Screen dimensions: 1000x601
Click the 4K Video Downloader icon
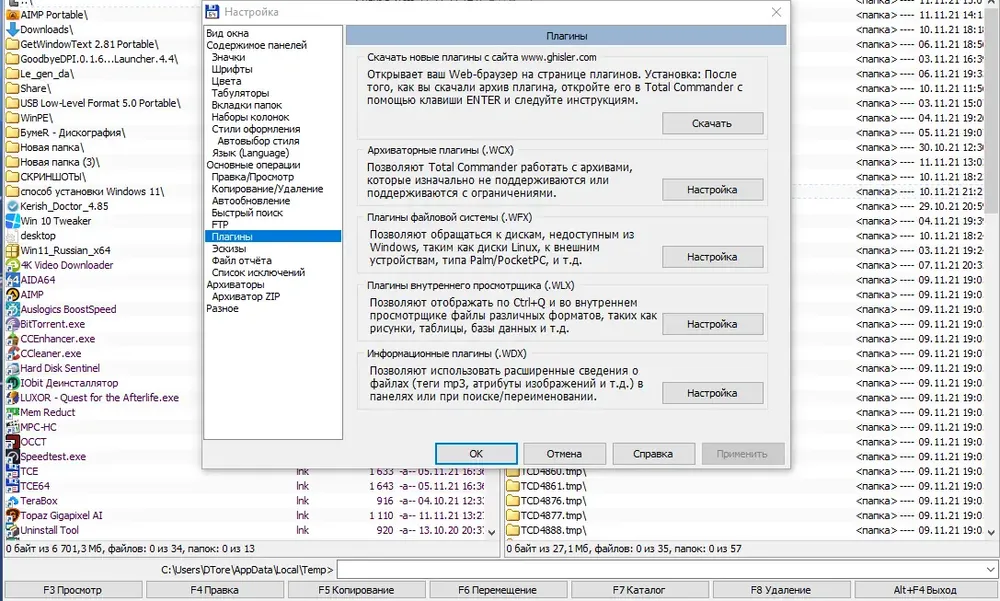12,265
